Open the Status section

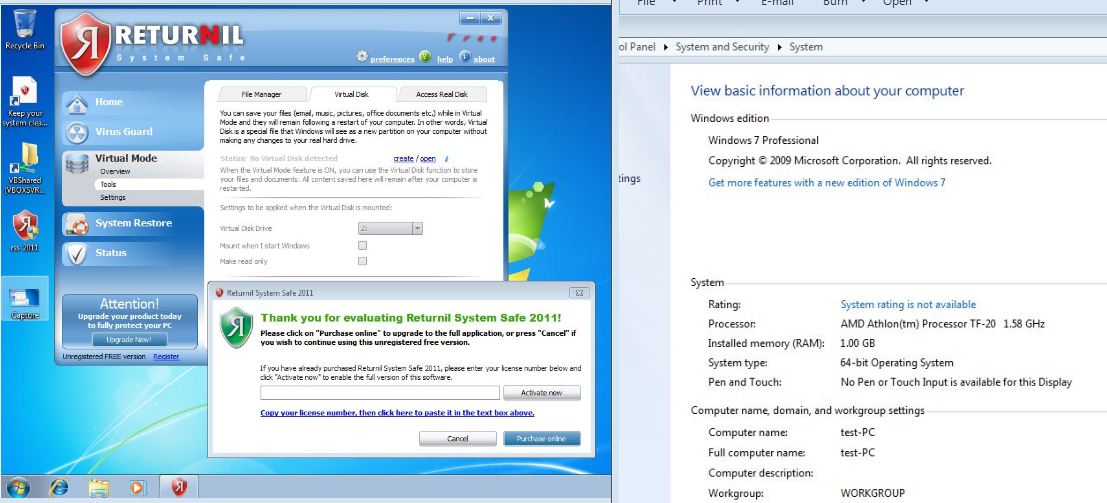pos(111,253)
